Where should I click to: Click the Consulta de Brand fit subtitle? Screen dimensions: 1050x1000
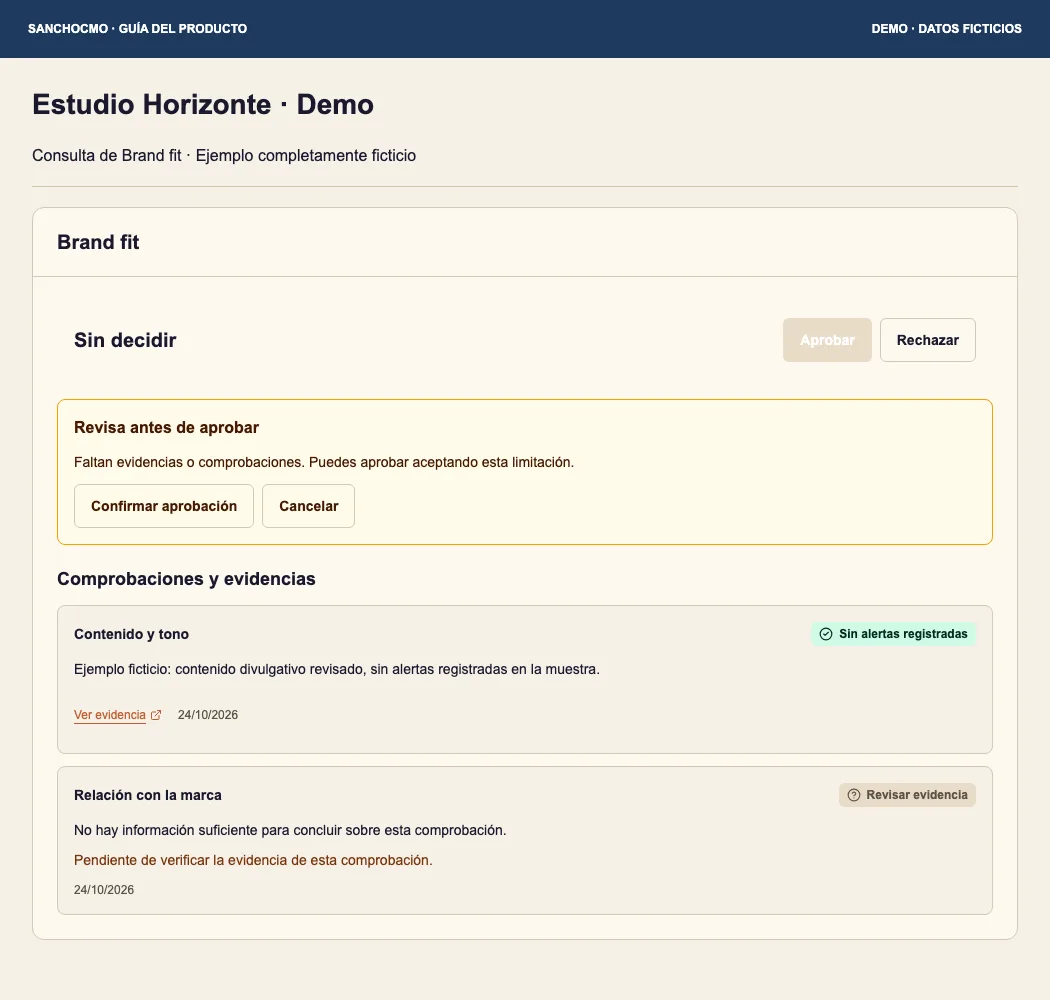click(x=224, y=155)
